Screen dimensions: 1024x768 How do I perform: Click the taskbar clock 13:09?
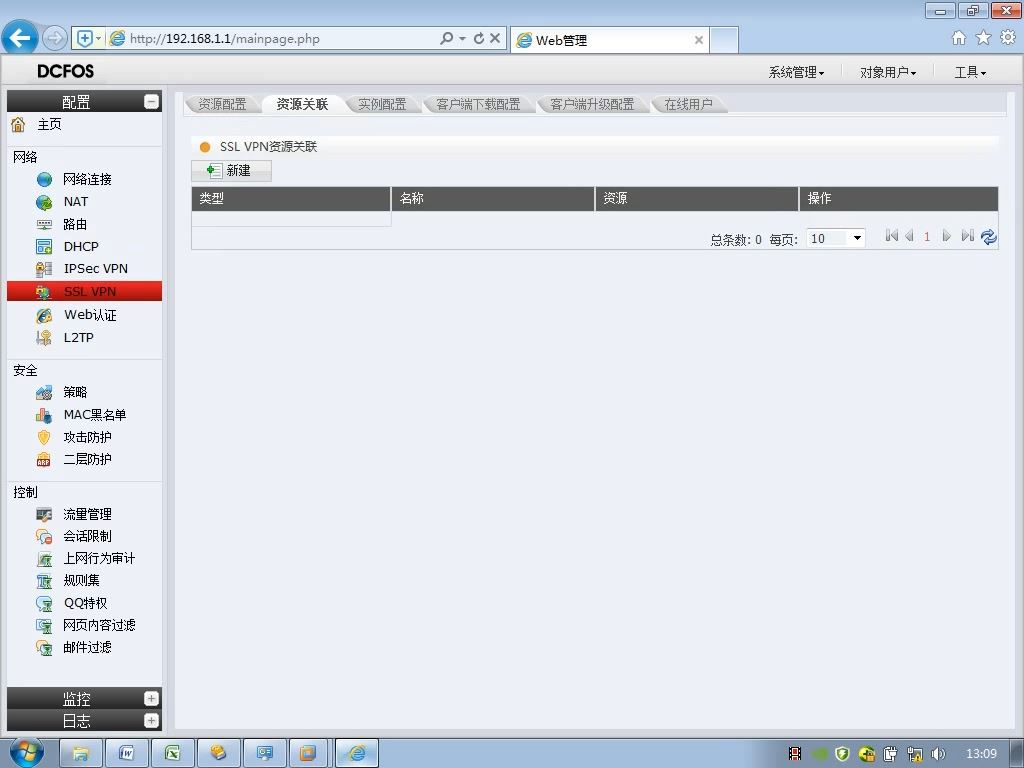click(x=981, y=753)
